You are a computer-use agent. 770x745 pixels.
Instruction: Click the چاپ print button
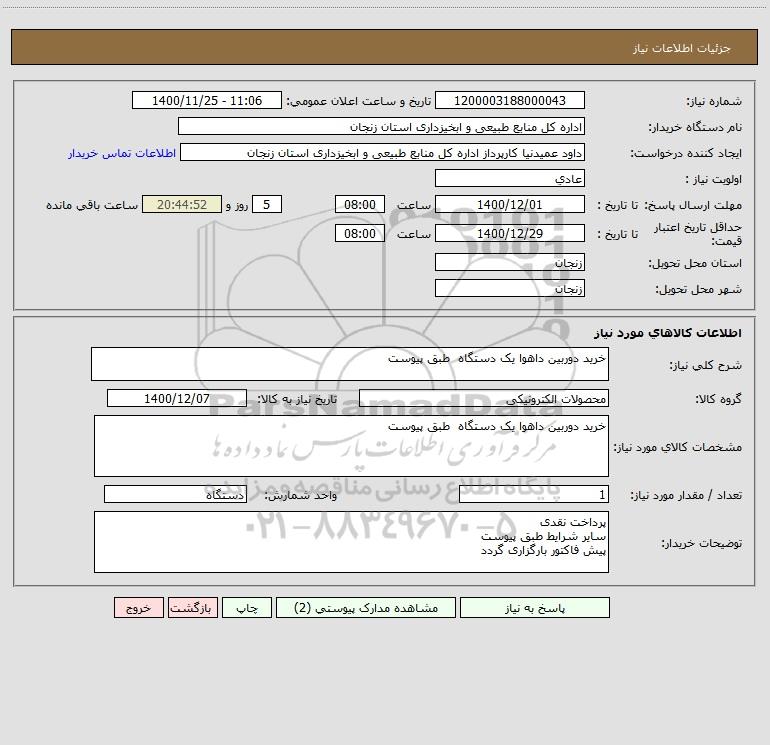[247, 607]
